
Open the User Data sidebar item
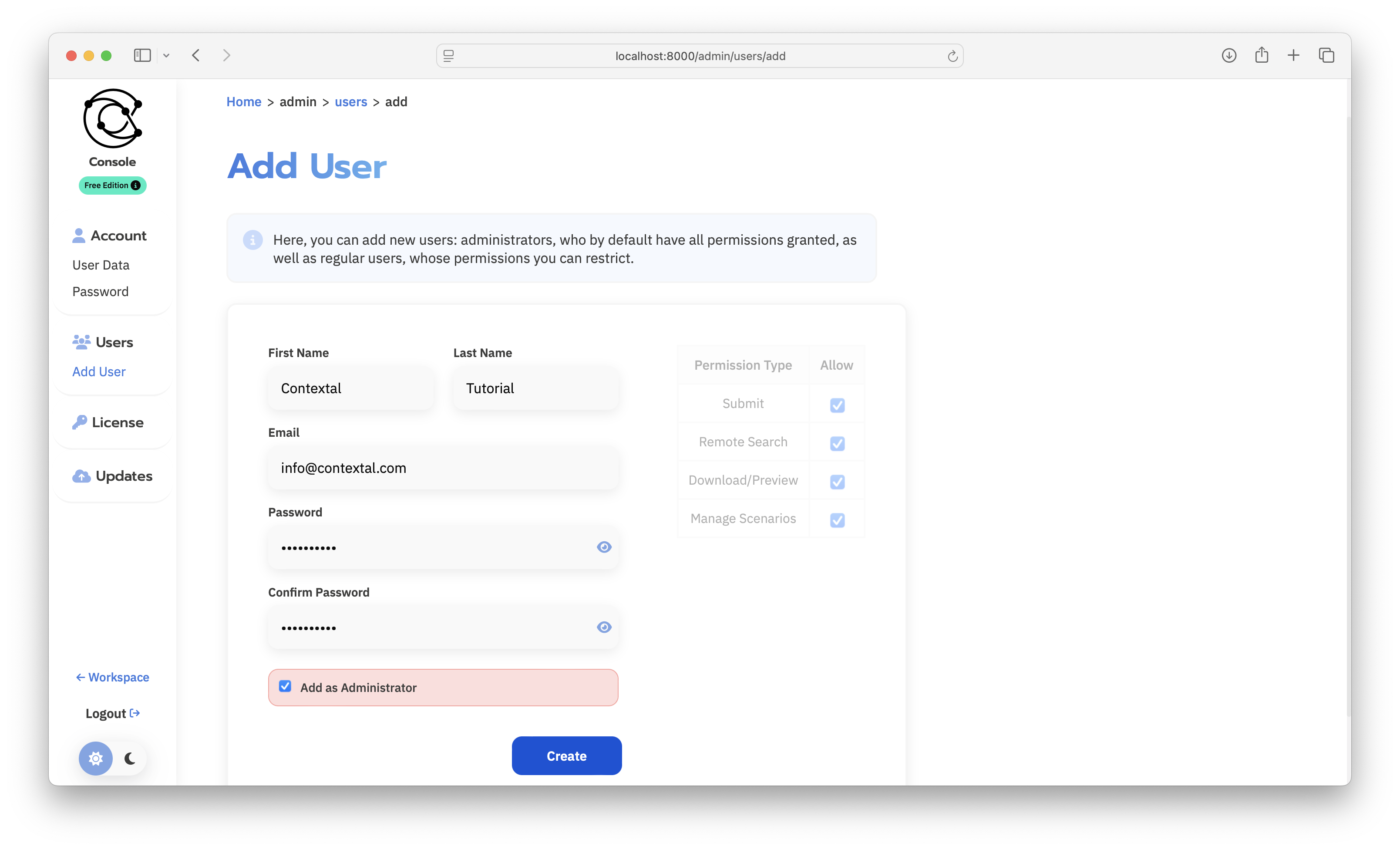(101, 265)
